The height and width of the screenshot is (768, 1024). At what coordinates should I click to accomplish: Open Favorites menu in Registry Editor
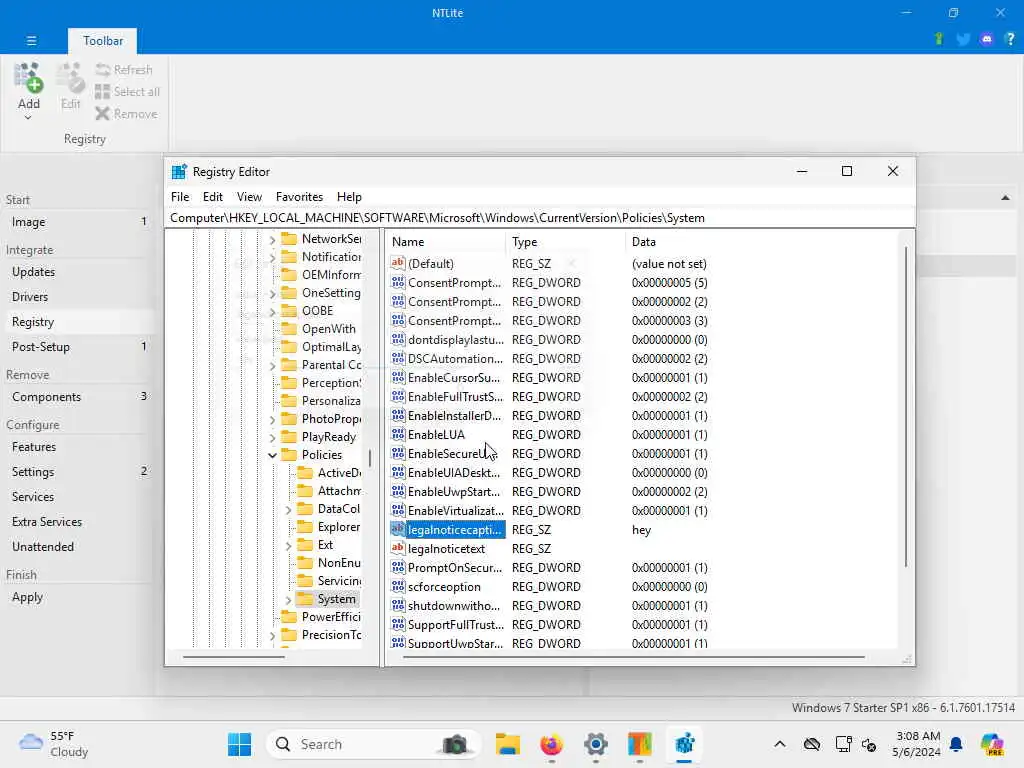point(299,197)
